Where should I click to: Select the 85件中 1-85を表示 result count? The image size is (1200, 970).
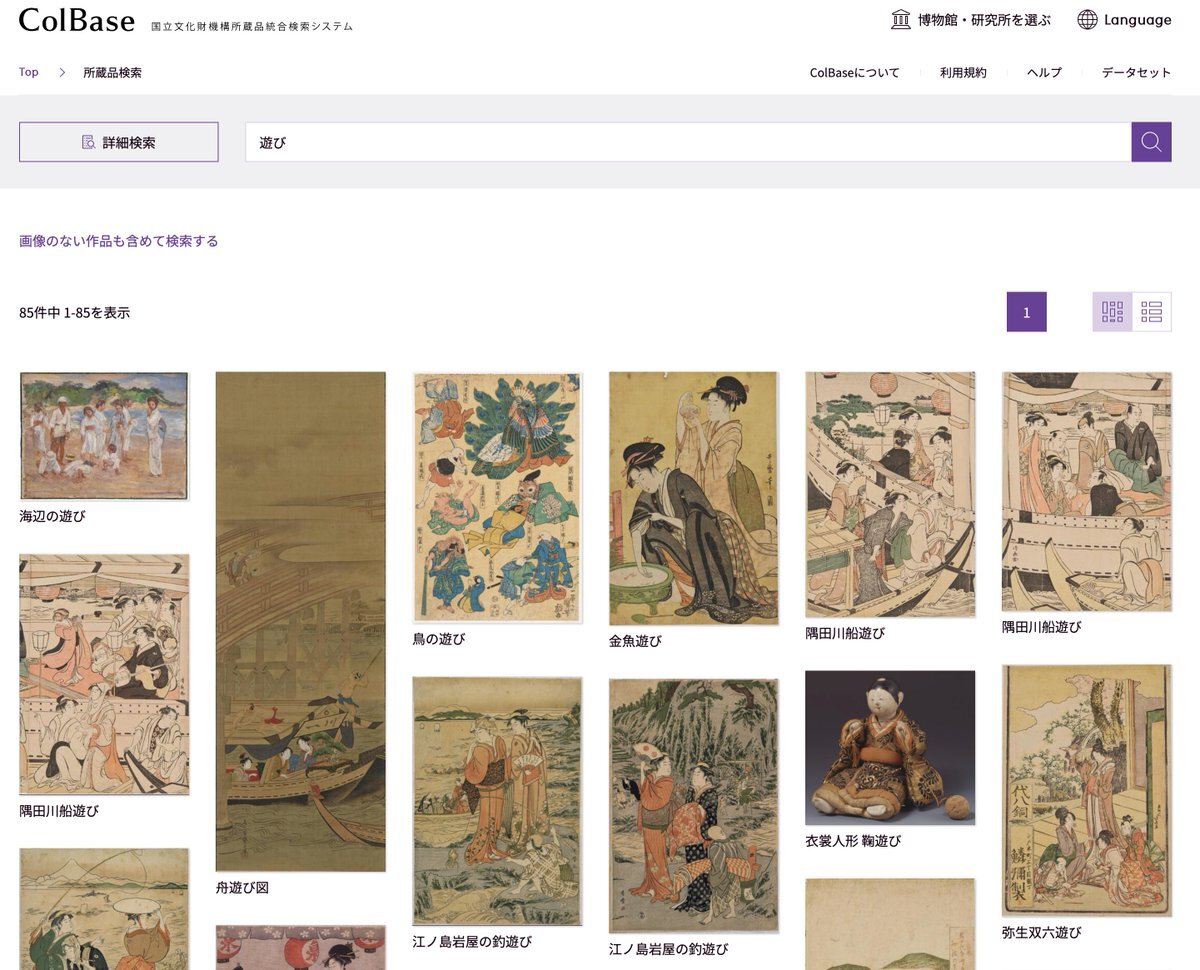pos(75,313)
